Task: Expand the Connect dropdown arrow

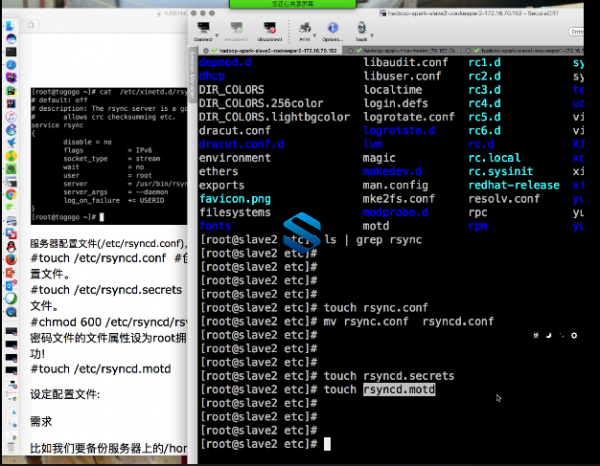Action: (x=217, y=35)
